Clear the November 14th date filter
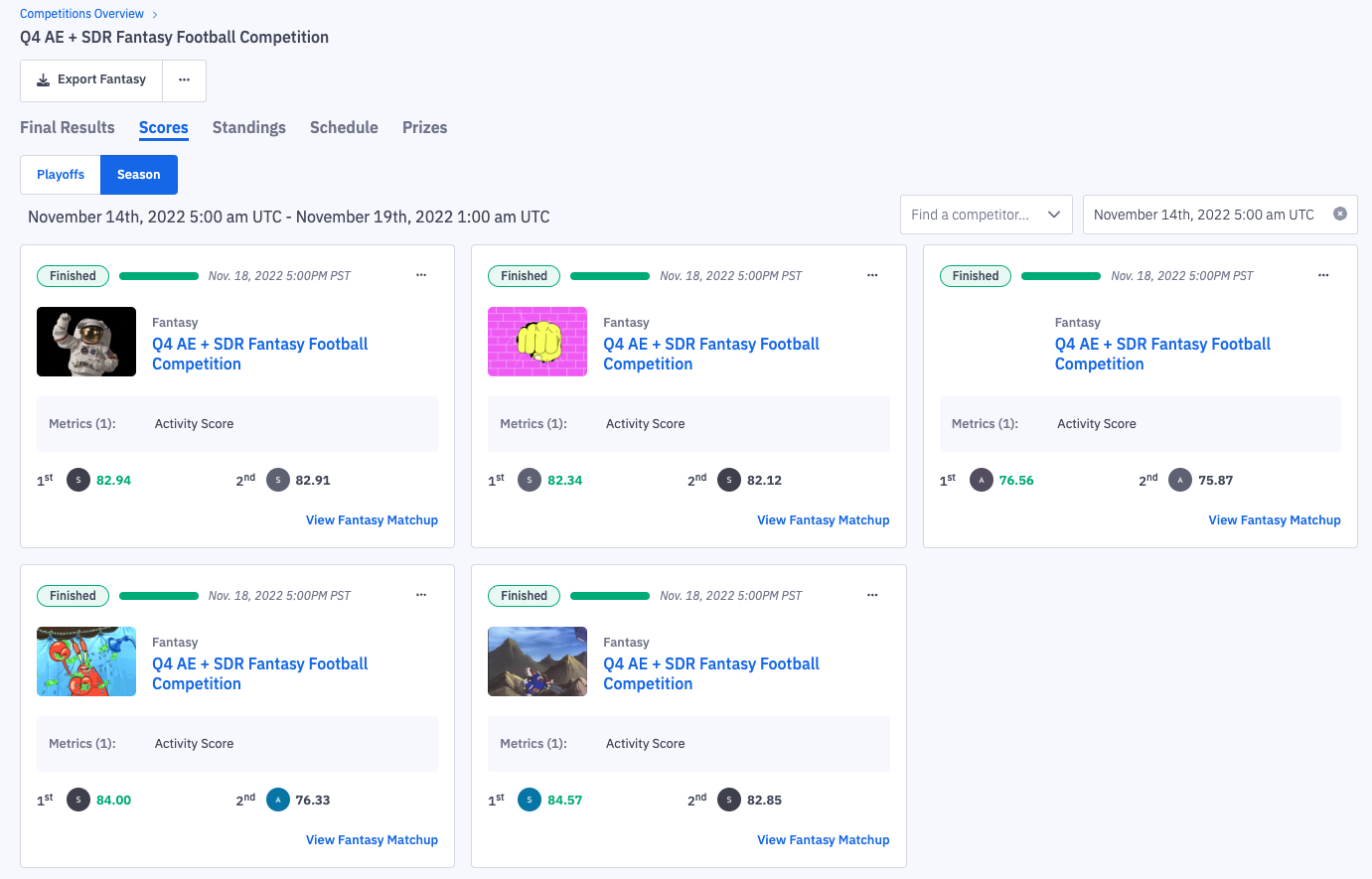This screenshot has height=879, width=1372. (1339, 214)
